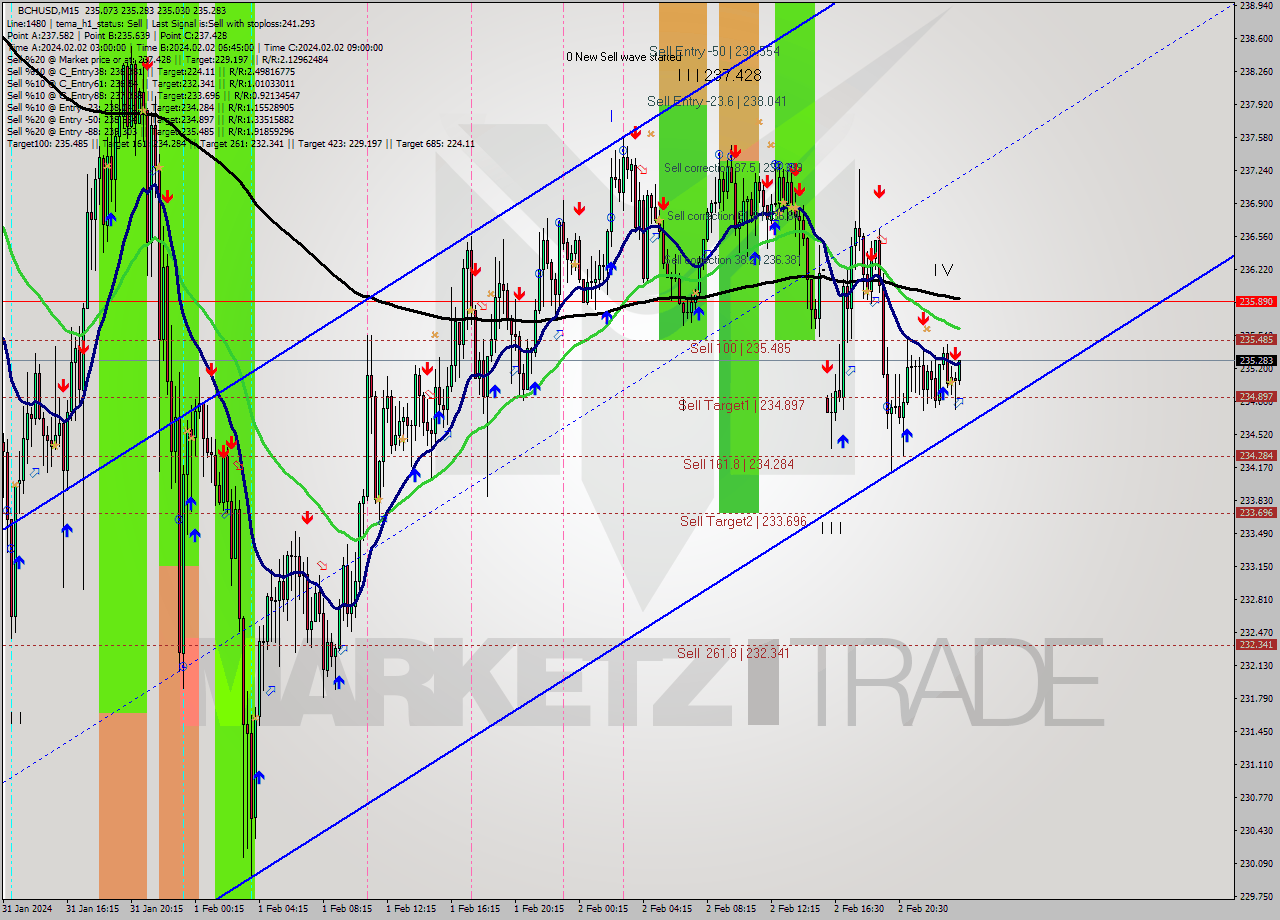Click the 'Sell Entry -50 | 238.554' label
Image resolution: width=1280 pixels, height=920 pixels.
[714, 51]
